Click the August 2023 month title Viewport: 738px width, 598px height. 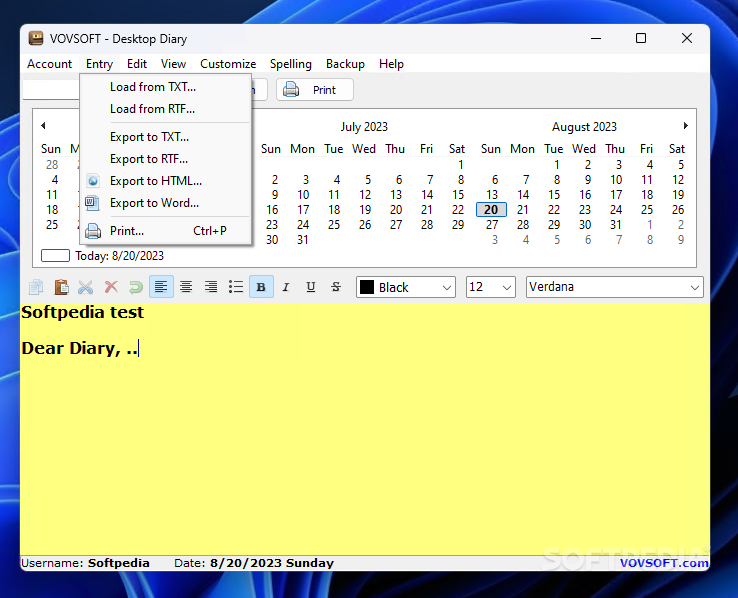click(x=584, y=127)
